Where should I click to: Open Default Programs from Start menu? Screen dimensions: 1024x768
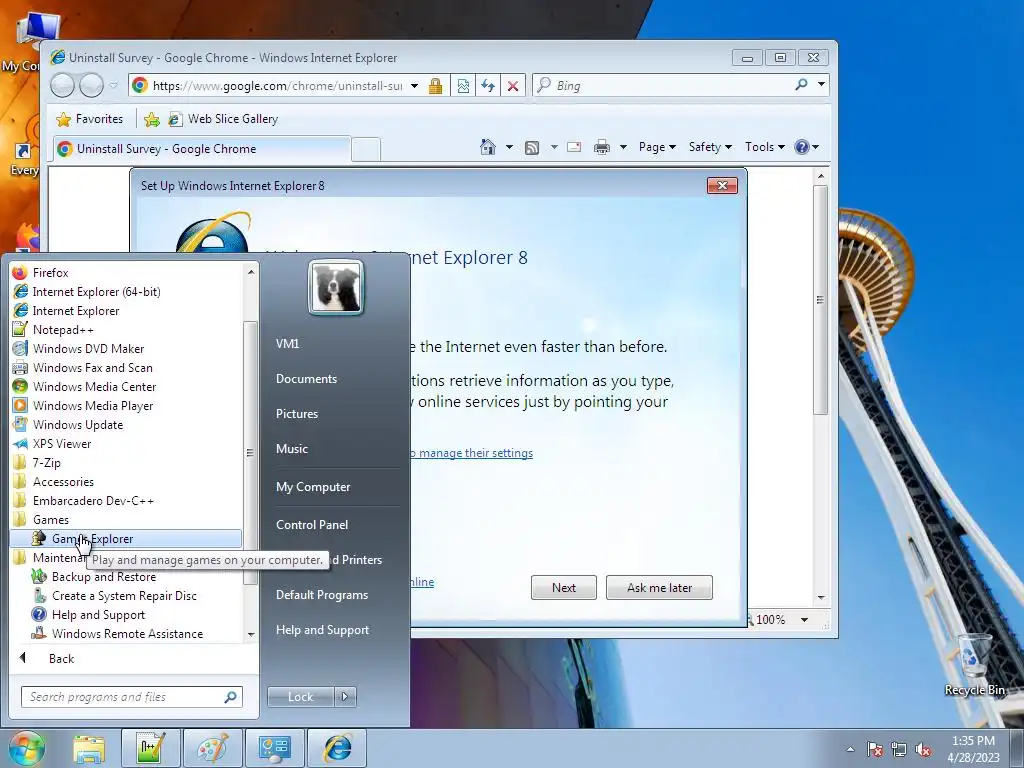(321, 595)
